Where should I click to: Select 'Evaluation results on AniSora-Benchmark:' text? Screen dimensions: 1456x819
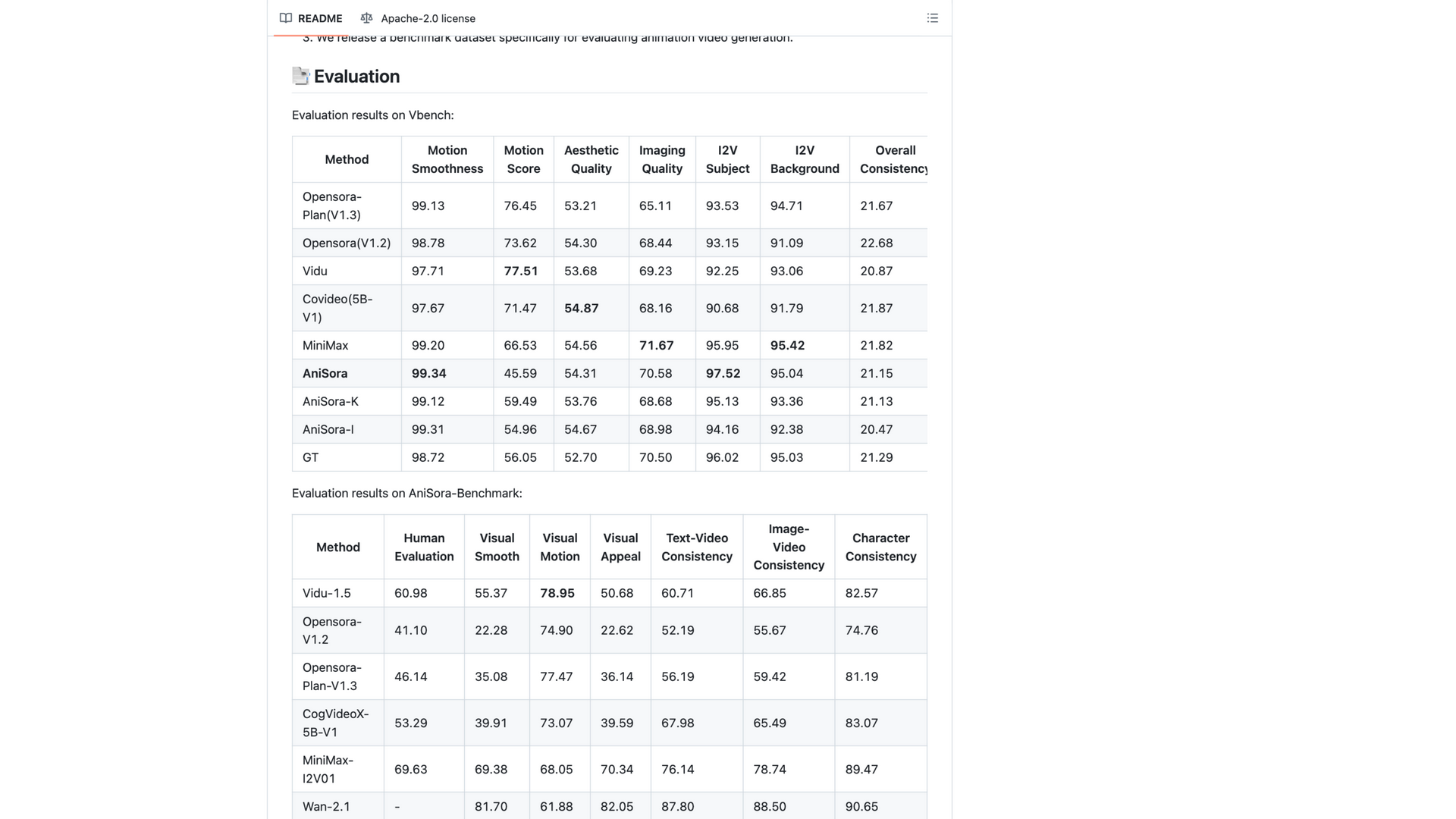coord(407,494)
